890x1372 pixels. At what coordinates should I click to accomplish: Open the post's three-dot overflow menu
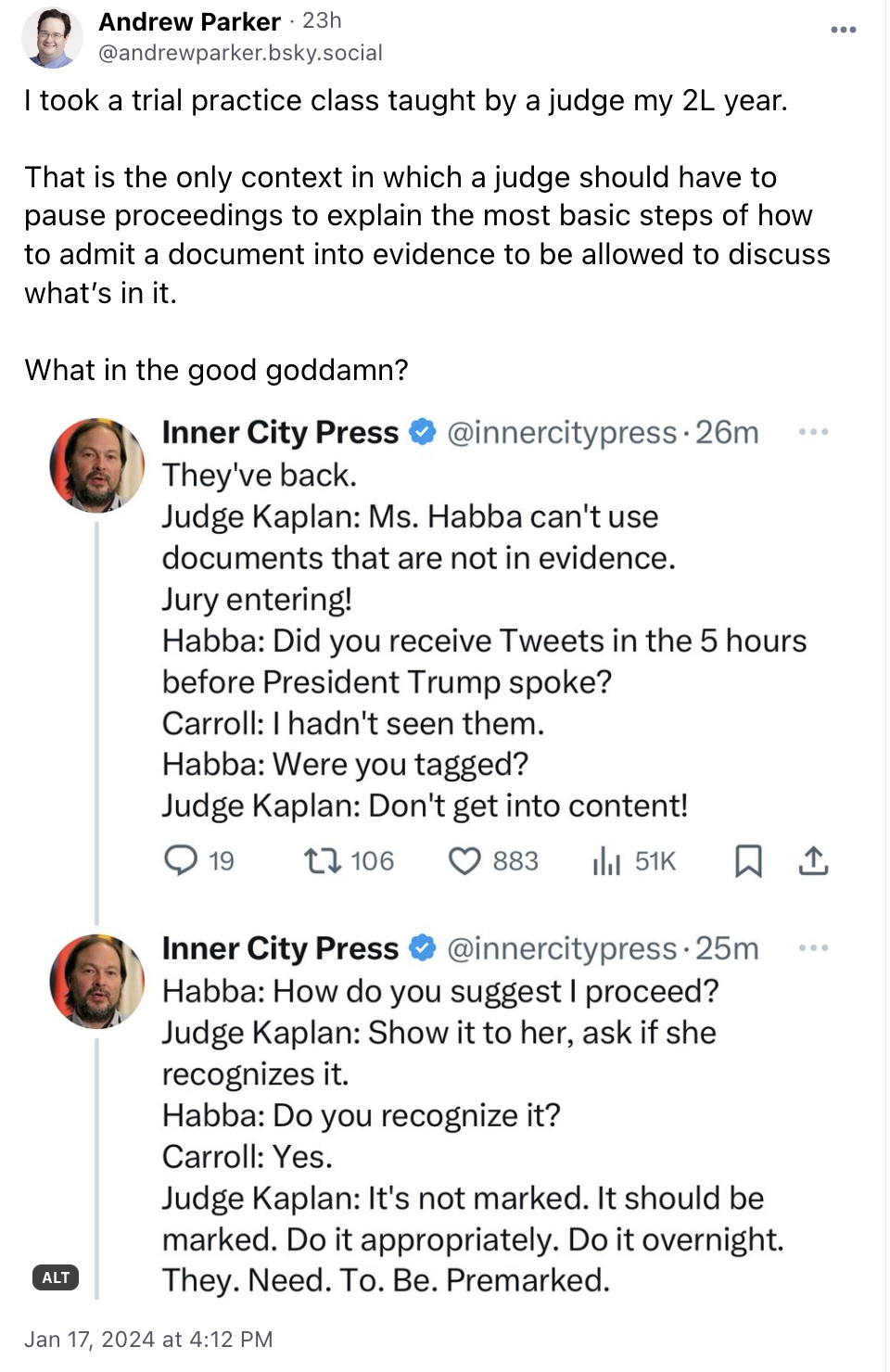842,28
